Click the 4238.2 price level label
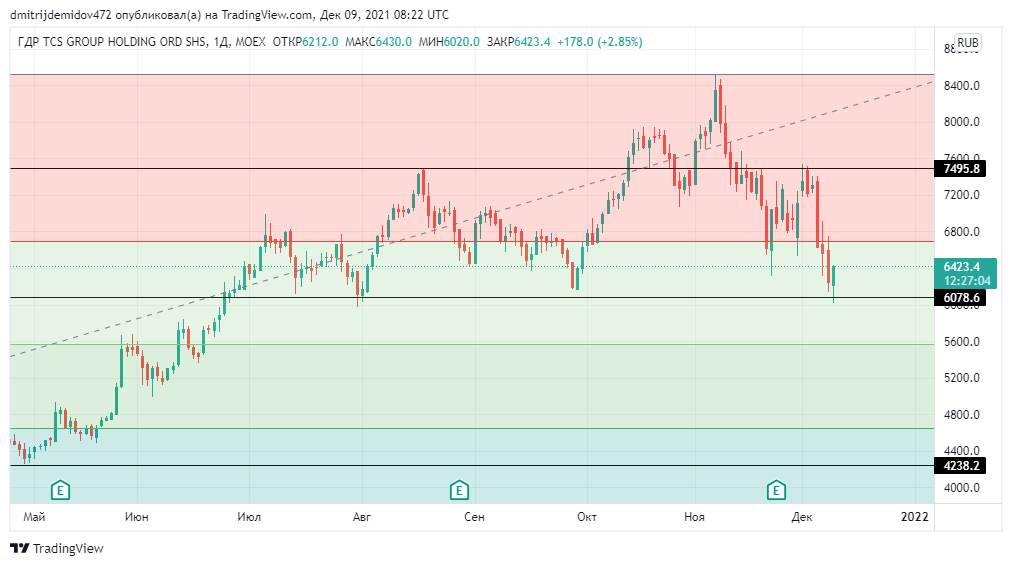 (960, 465)
